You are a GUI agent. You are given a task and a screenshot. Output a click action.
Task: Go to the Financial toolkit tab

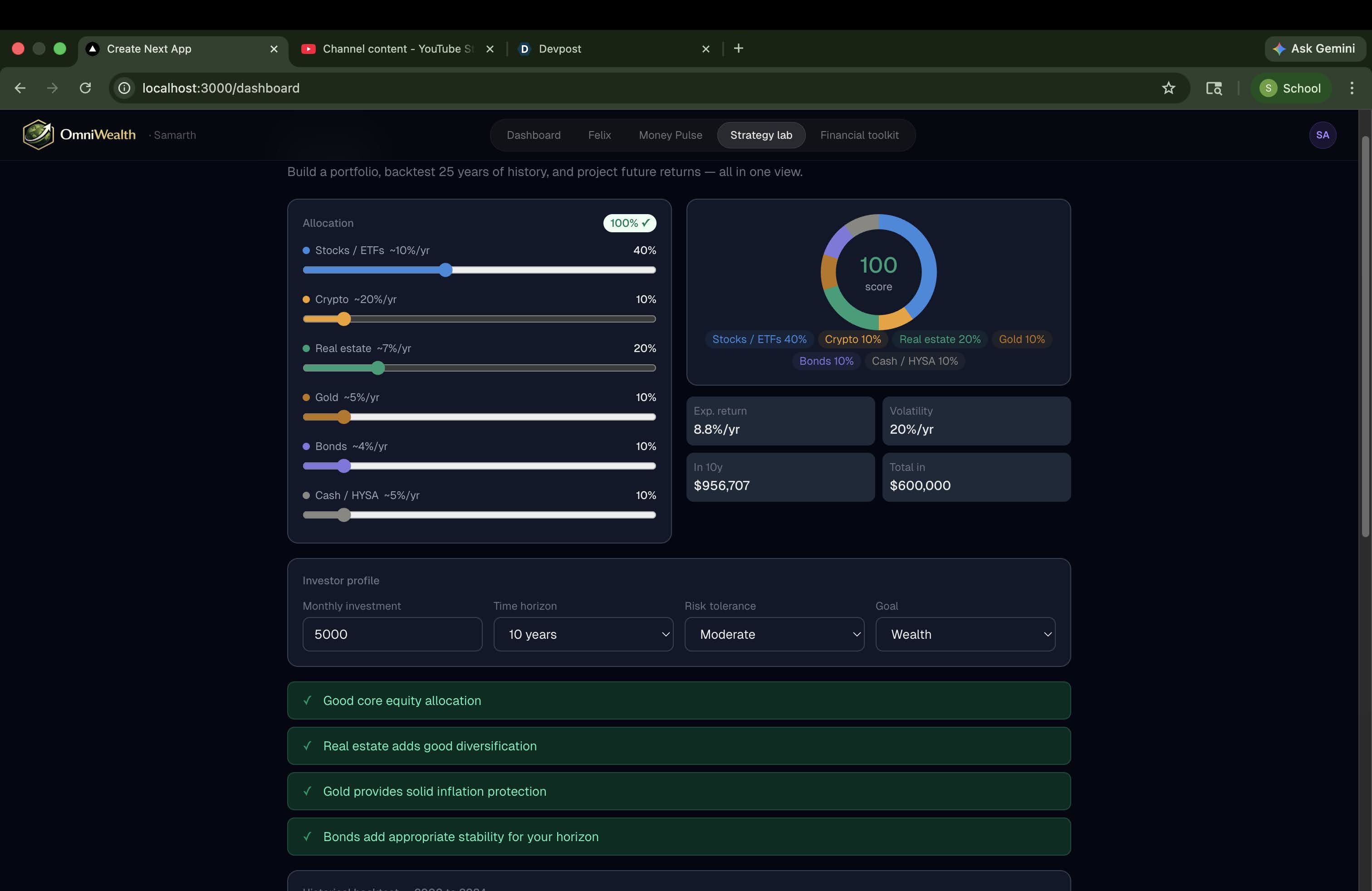[859, 135]
